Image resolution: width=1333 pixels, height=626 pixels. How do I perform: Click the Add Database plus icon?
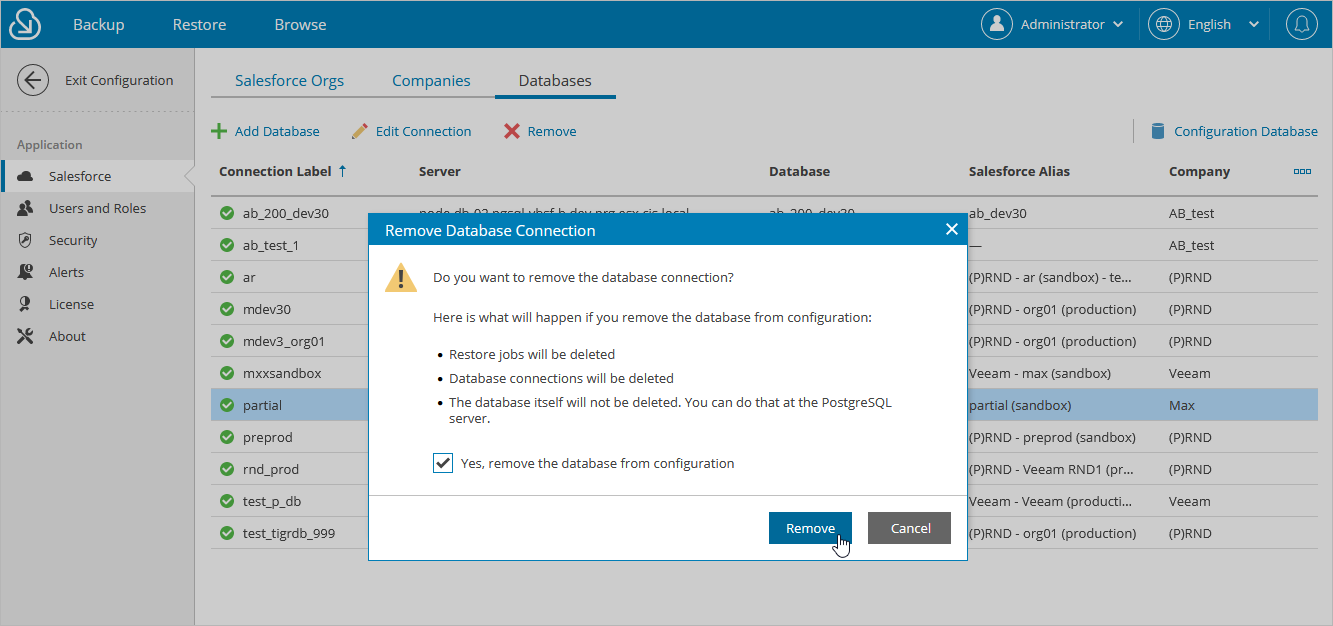(x=218, y=131)
